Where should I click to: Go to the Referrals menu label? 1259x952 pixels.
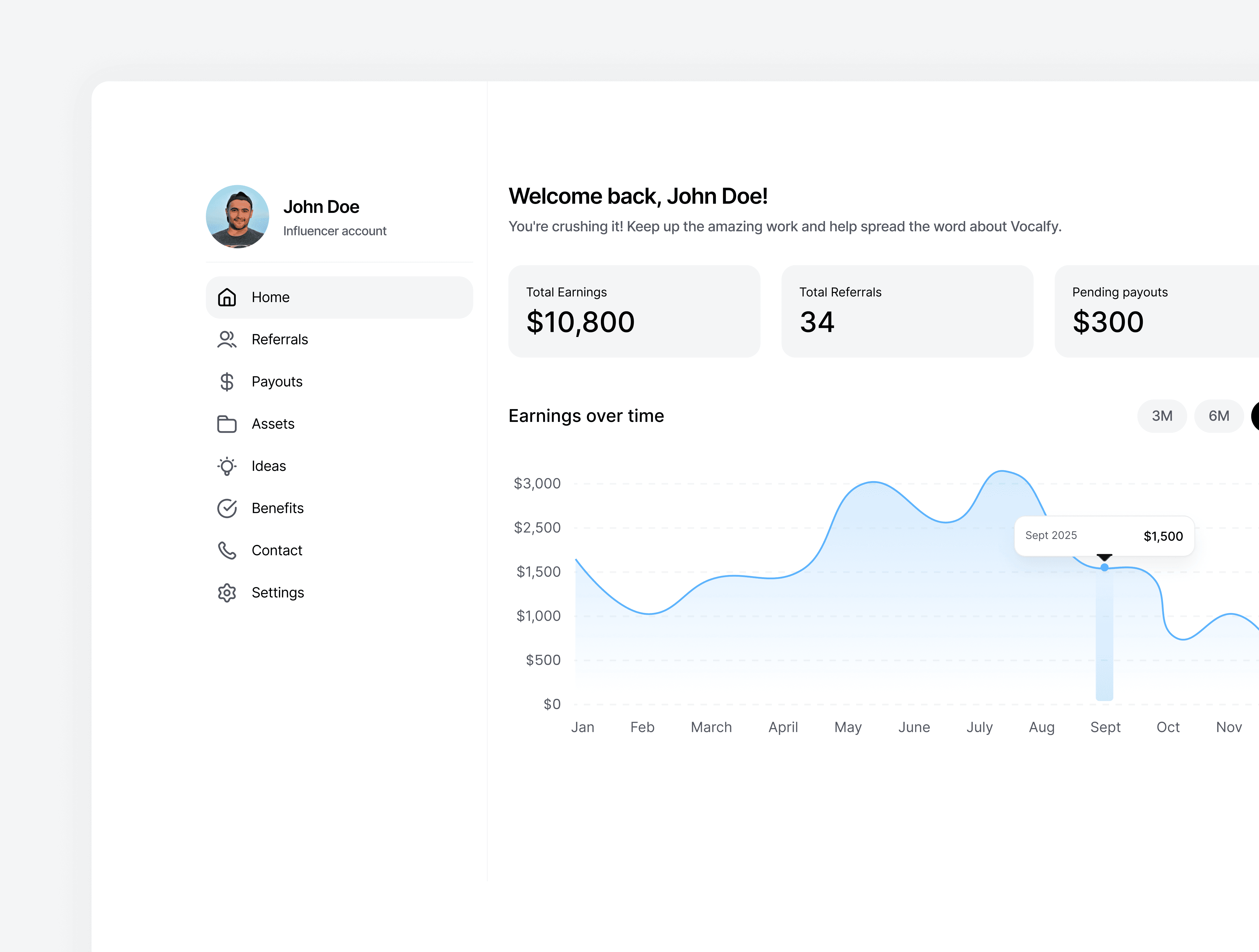[x=280, y=339]
